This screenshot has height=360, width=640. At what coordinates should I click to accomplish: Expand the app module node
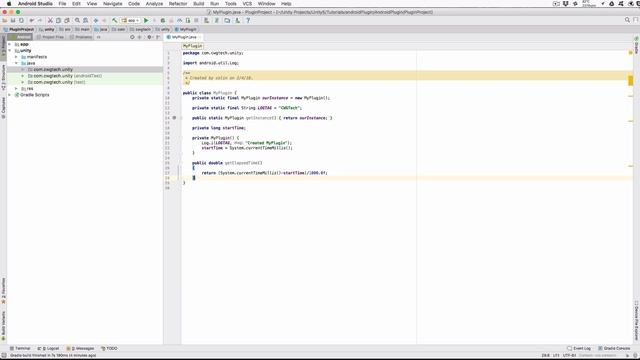pyautogui.click(x=10, y=44)
